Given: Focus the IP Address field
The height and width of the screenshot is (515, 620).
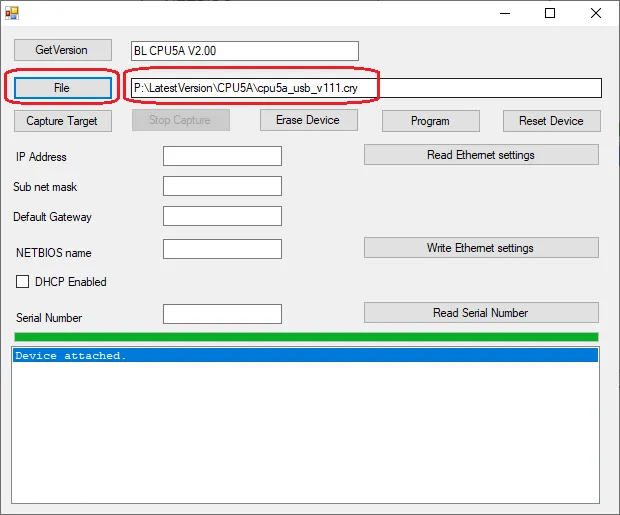Looking at the screenshot, I should 222,156.
